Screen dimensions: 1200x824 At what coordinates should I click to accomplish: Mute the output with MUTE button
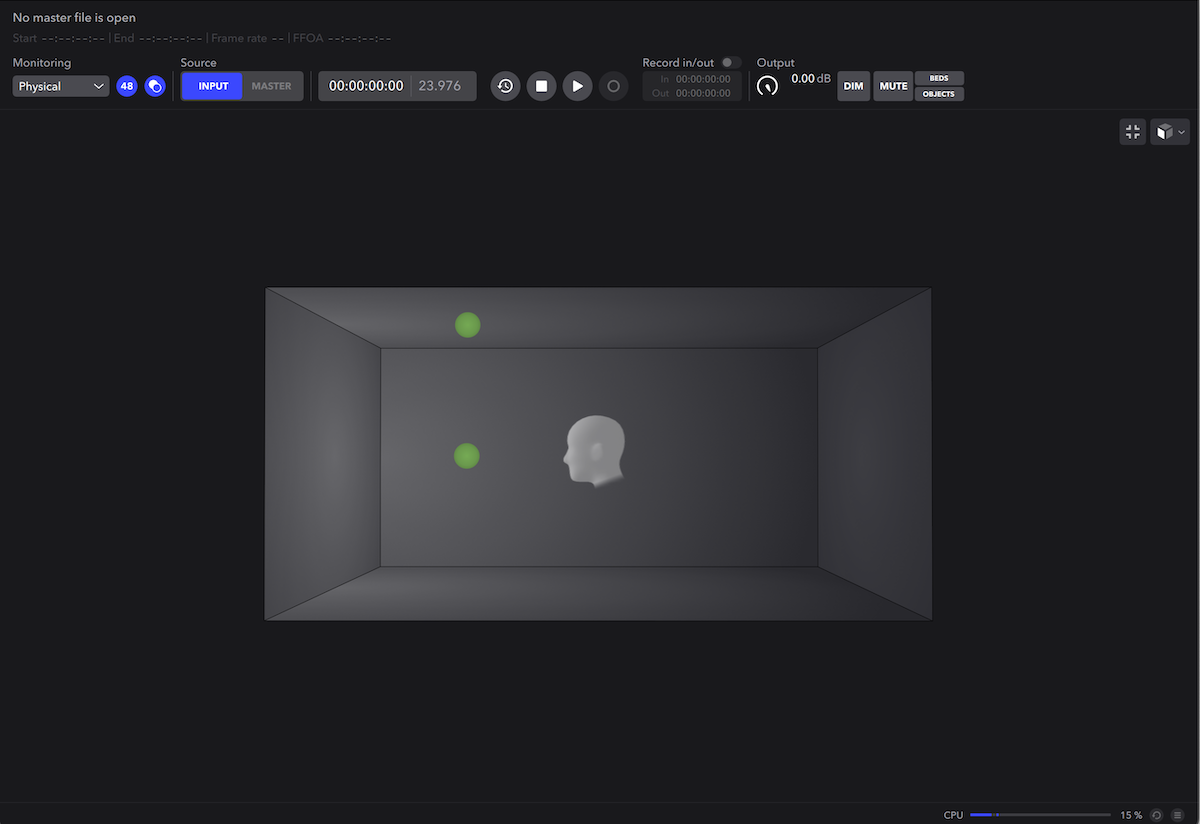892,86
